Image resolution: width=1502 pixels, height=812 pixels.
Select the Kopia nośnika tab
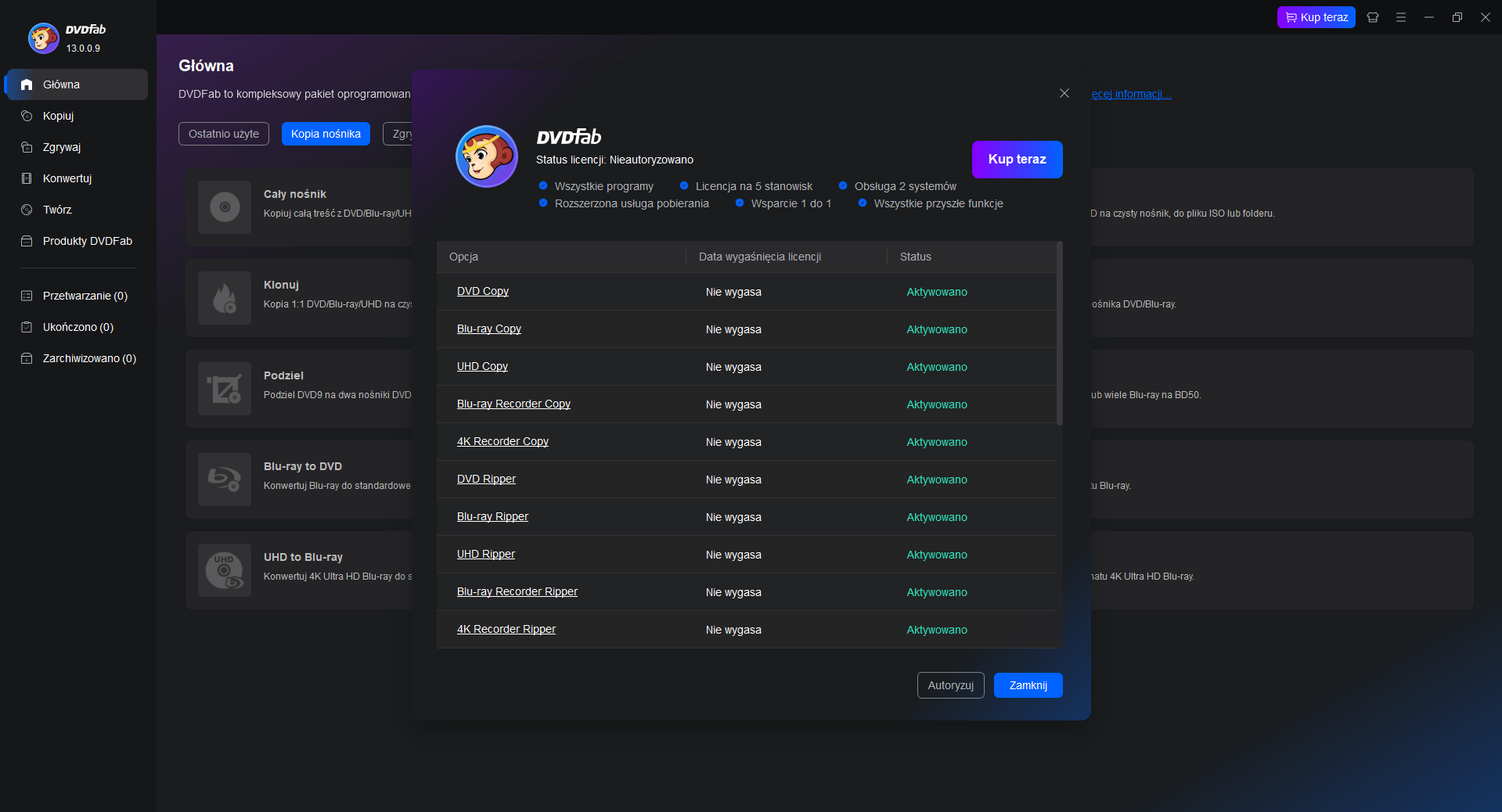click(x=326, y=134)
